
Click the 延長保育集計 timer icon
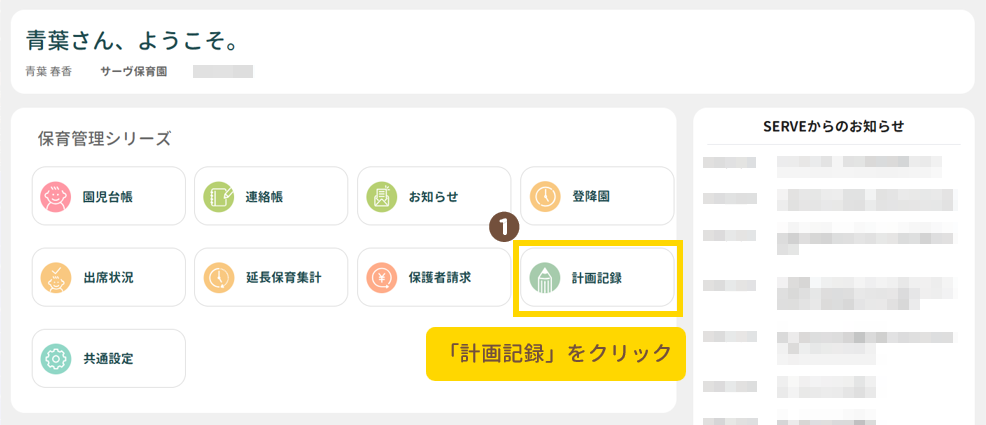coord(219,277)
